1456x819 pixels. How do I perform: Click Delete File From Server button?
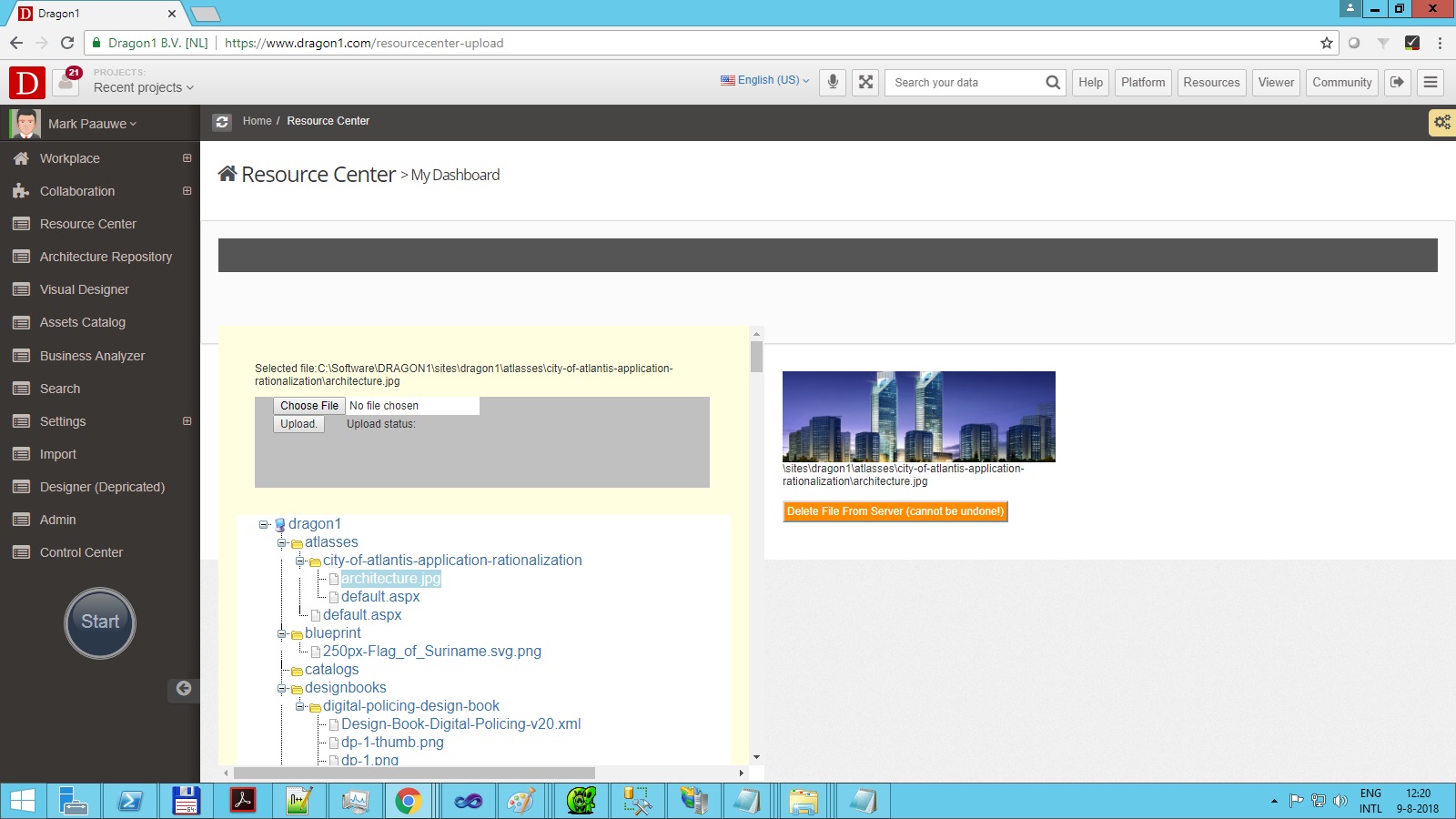[x=895, y=511]
